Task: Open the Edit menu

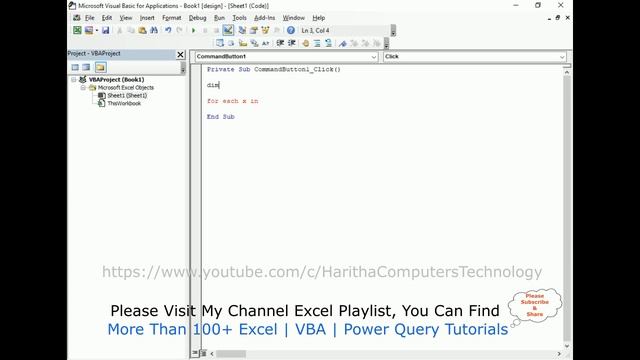Action: coord(107,18)
